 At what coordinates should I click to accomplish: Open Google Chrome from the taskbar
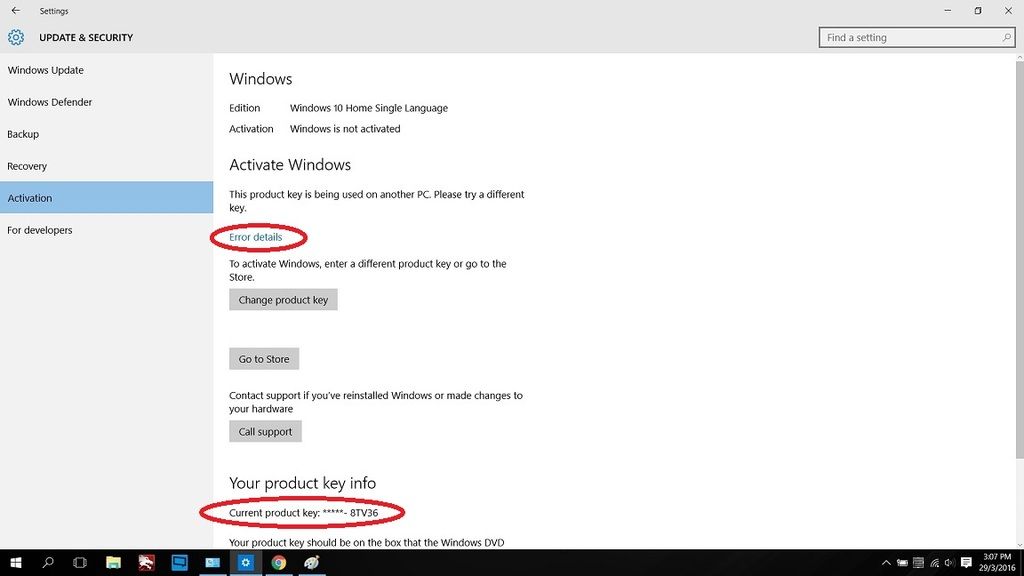pyautogui.click(x=279, y=563)
